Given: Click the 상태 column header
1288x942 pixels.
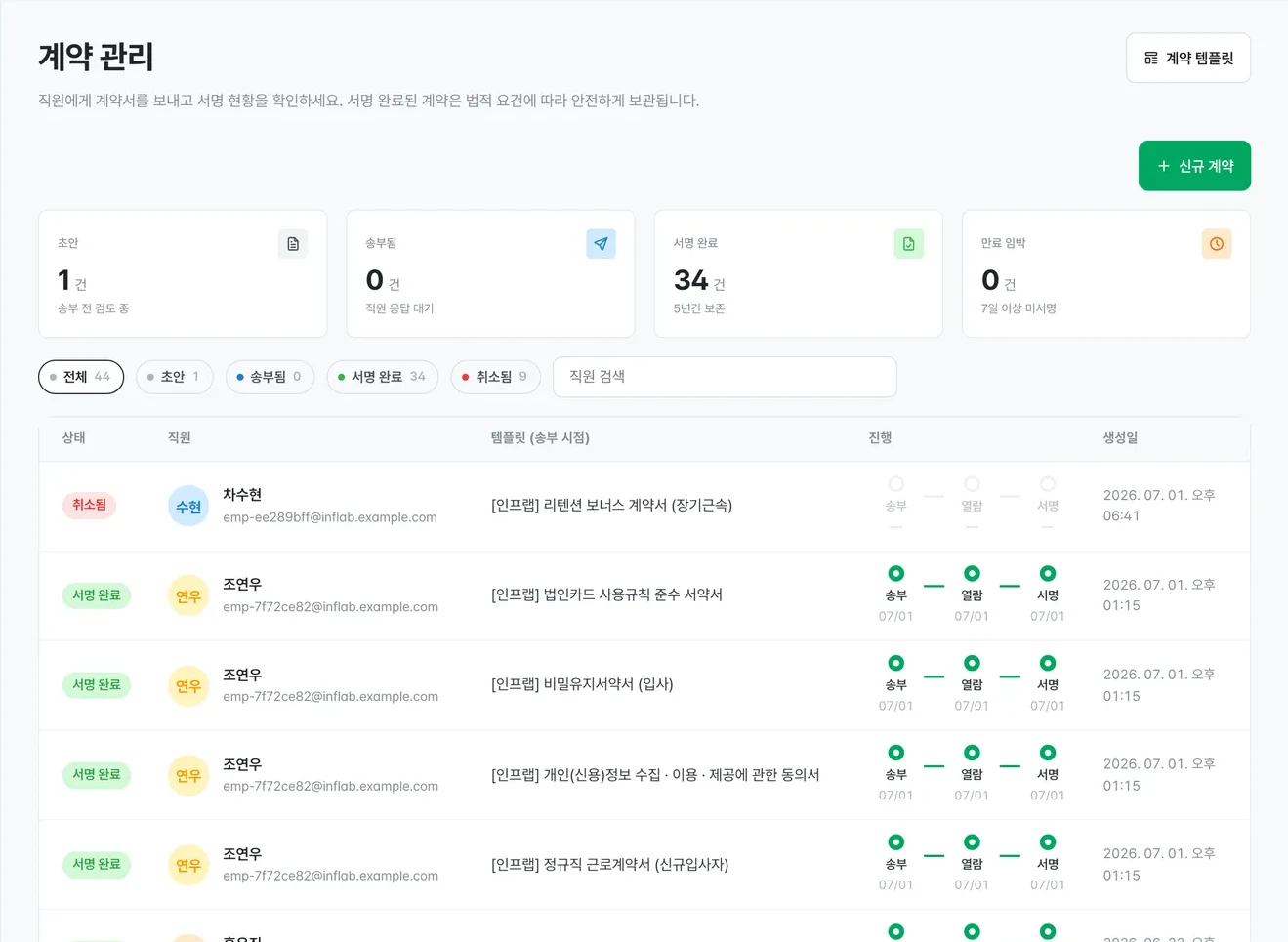Looking at the screenshot, I should [x=74, y=438].
